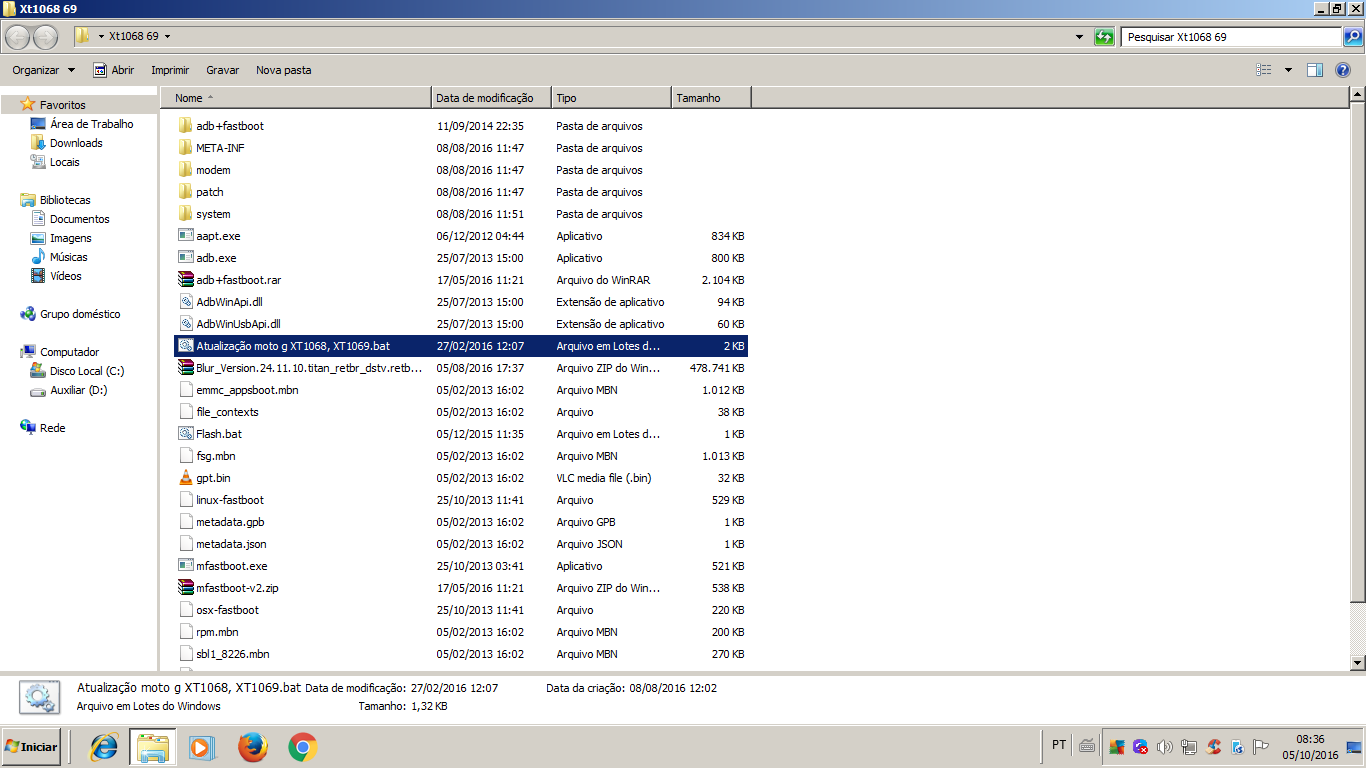Refresh the folder view
This screenshot has height=768, width=1366.
point(1104,37)
